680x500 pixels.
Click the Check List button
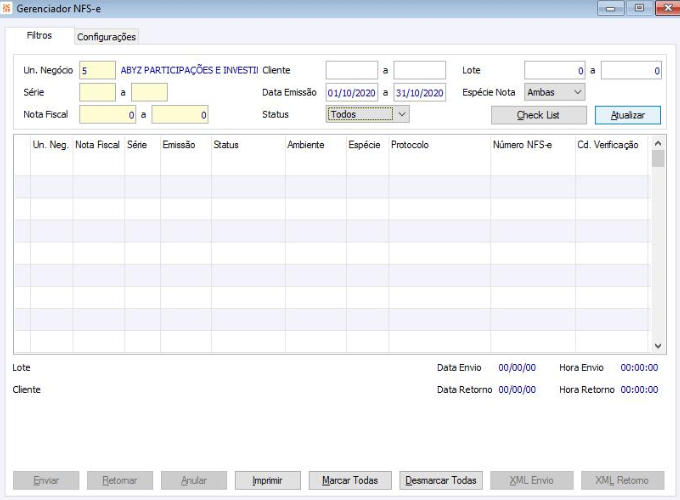(x=539, y=115)
